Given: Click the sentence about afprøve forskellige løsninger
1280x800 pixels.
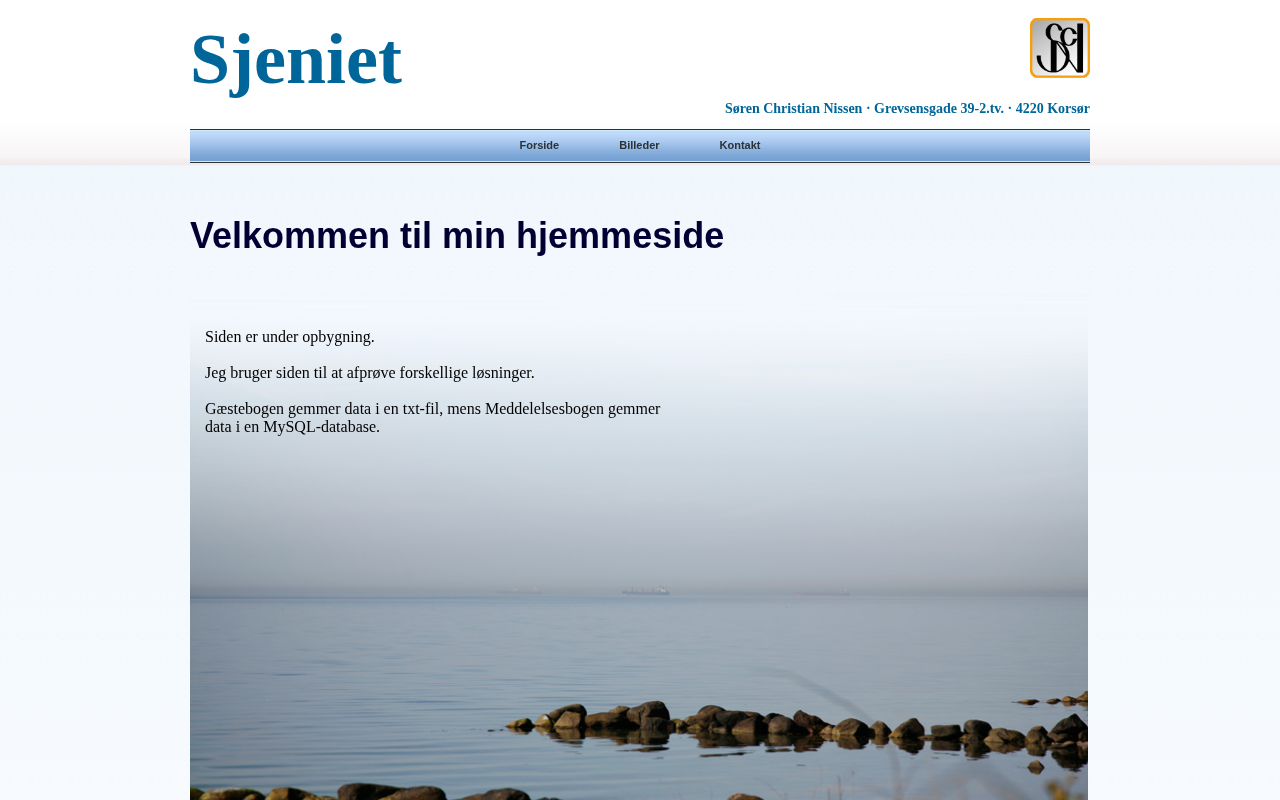Looking at the screenshot, I should point(370,373).
